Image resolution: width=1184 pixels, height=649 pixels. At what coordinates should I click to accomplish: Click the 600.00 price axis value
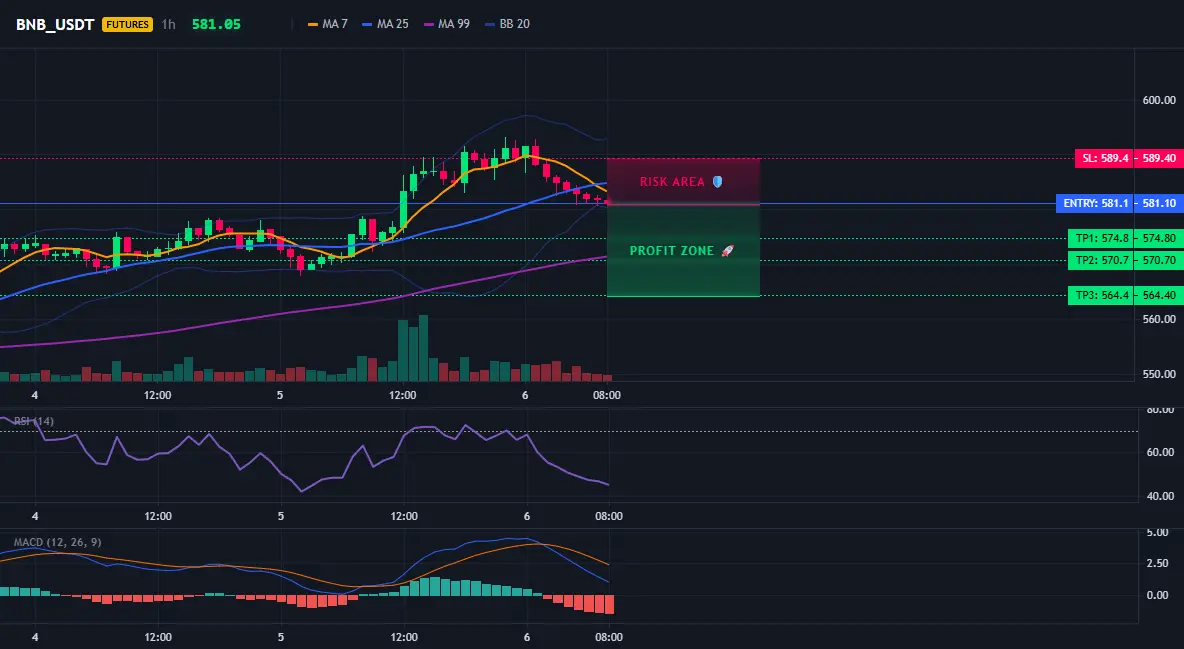1159,100
